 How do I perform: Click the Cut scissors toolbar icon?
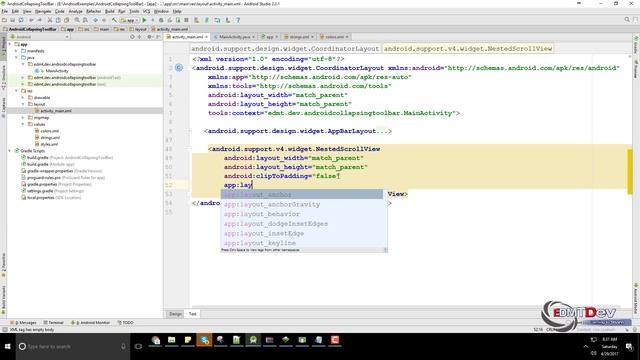50,20
